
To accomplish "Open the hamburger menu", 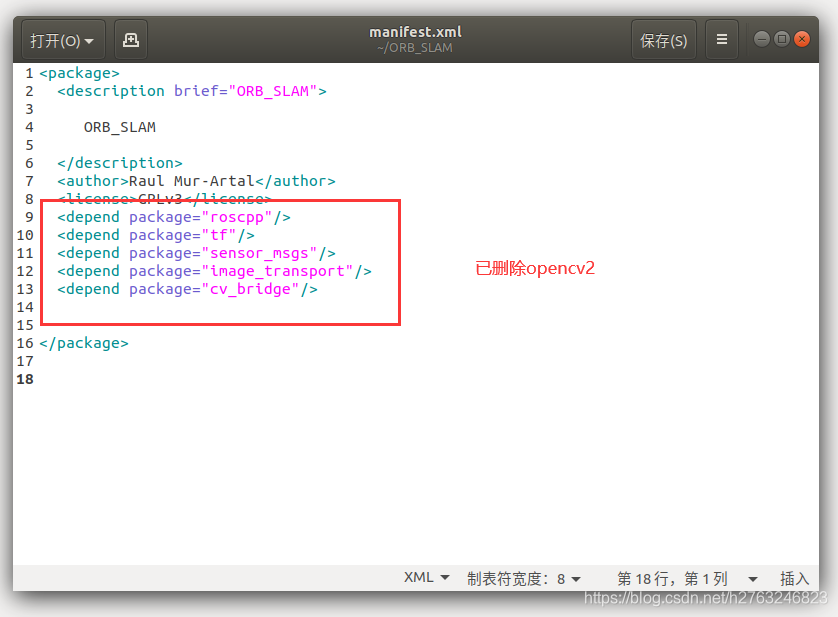I will pos(721,40).
